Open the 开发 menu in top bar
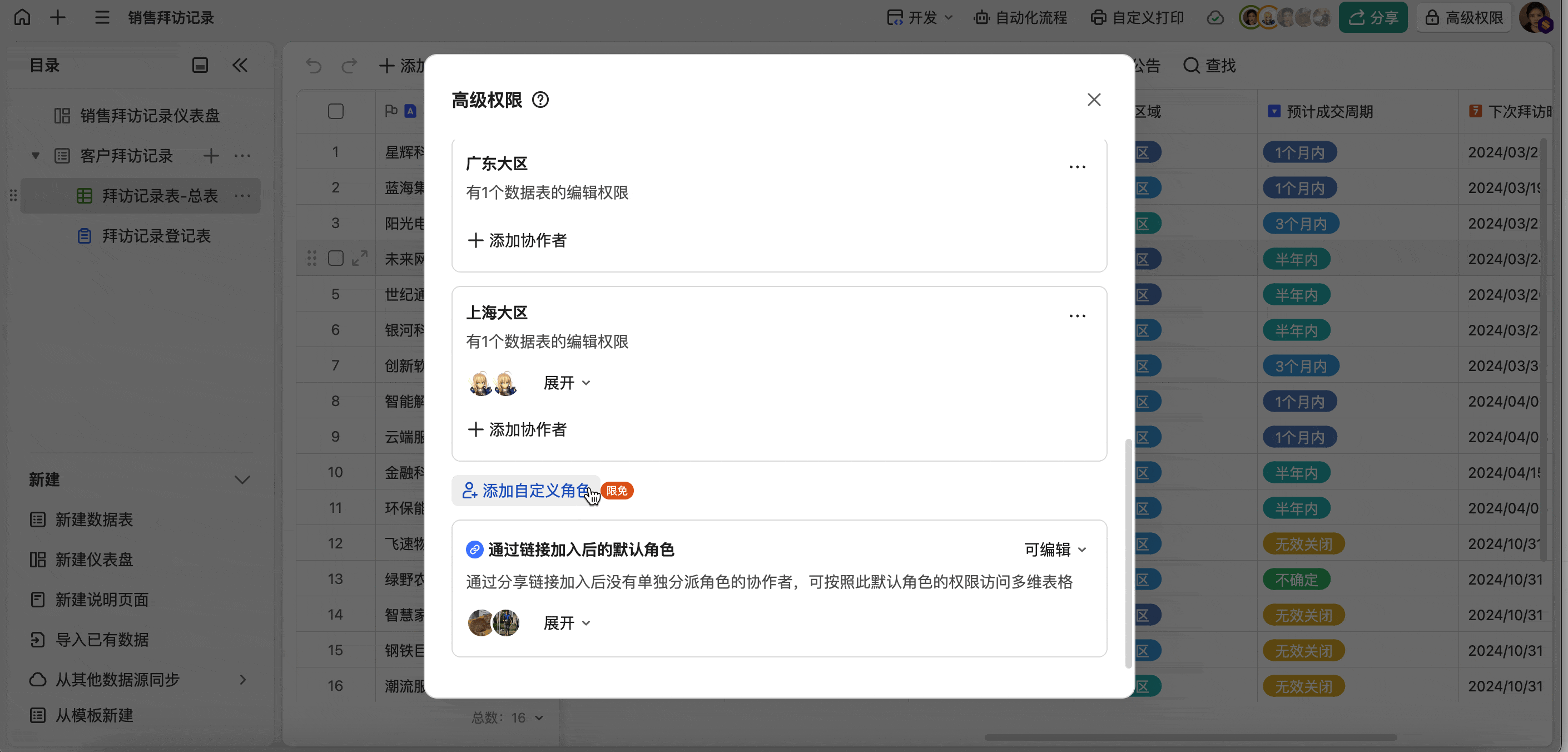Image resolution: width=1568 pixels, height=752 pixels. coord(919,18)
